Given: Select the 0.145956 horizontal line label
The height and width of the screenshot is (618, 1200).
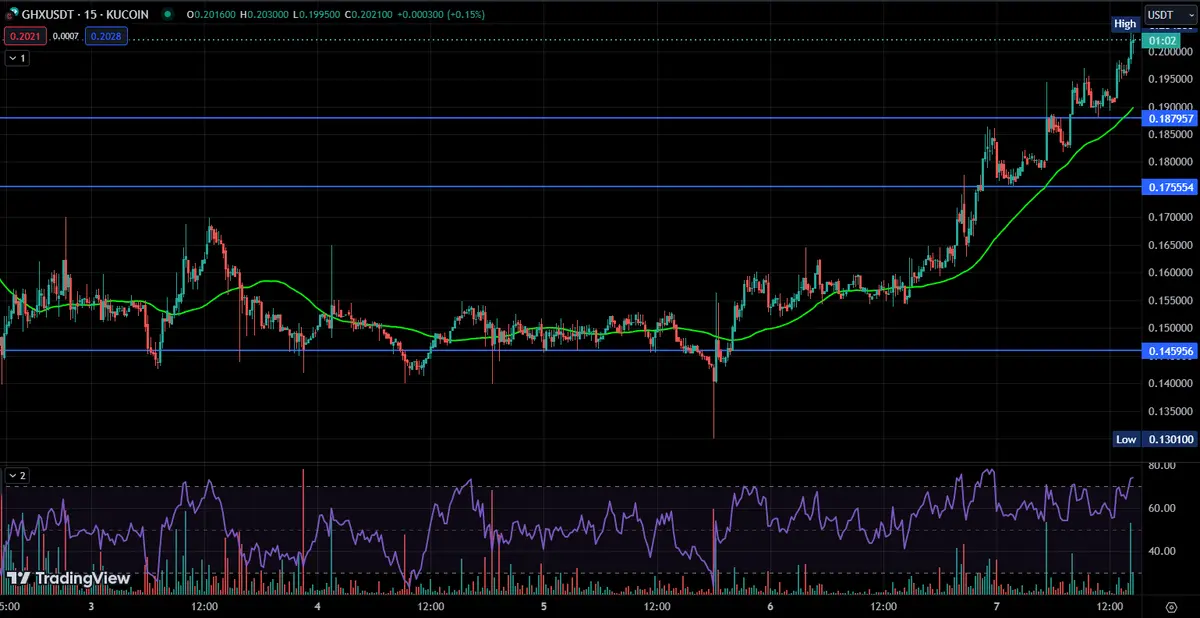Looking at the screenshot, I should coord(1169,351).
